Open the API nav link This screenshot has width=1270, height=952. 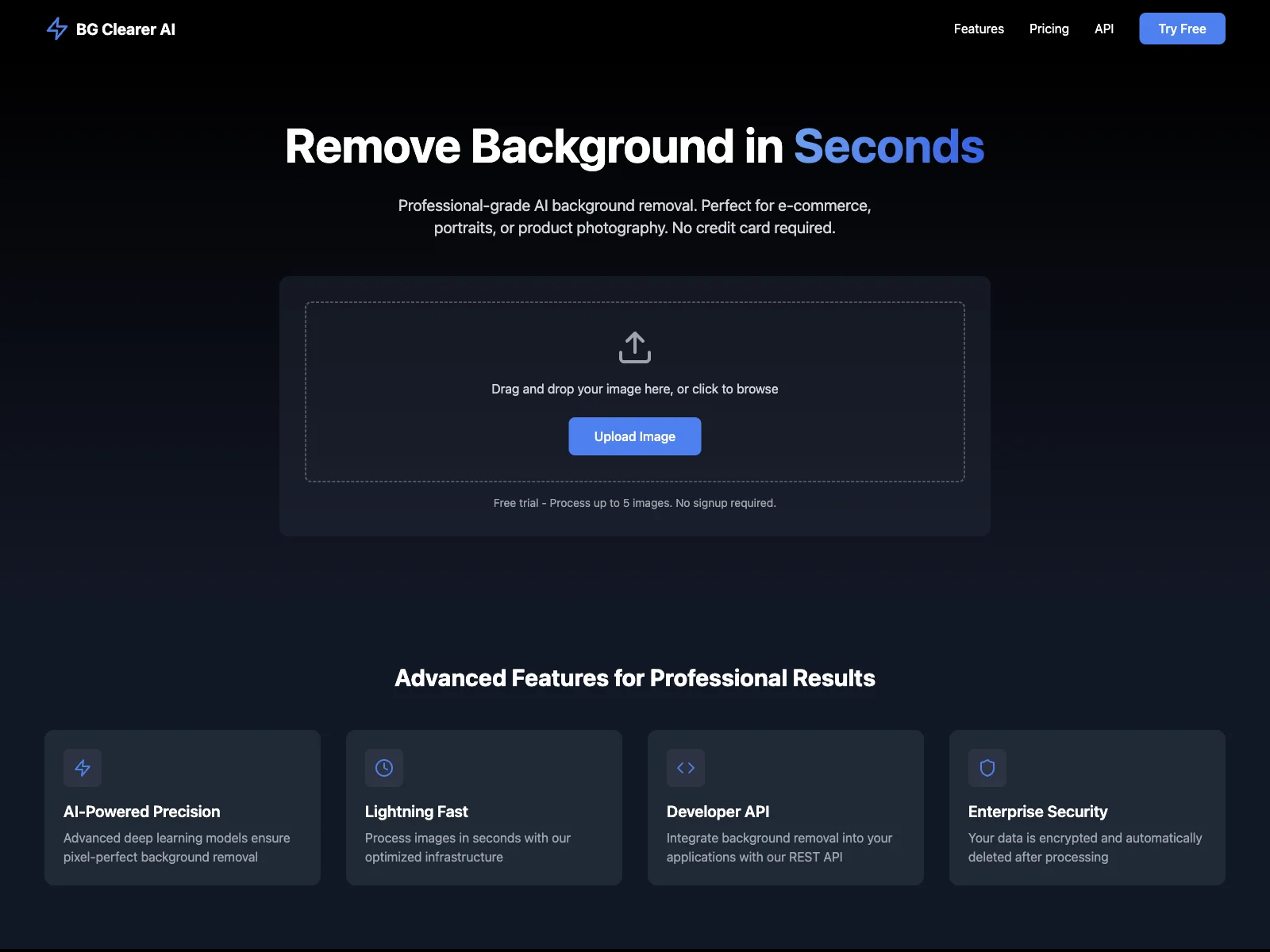[x=1104, y=29]
